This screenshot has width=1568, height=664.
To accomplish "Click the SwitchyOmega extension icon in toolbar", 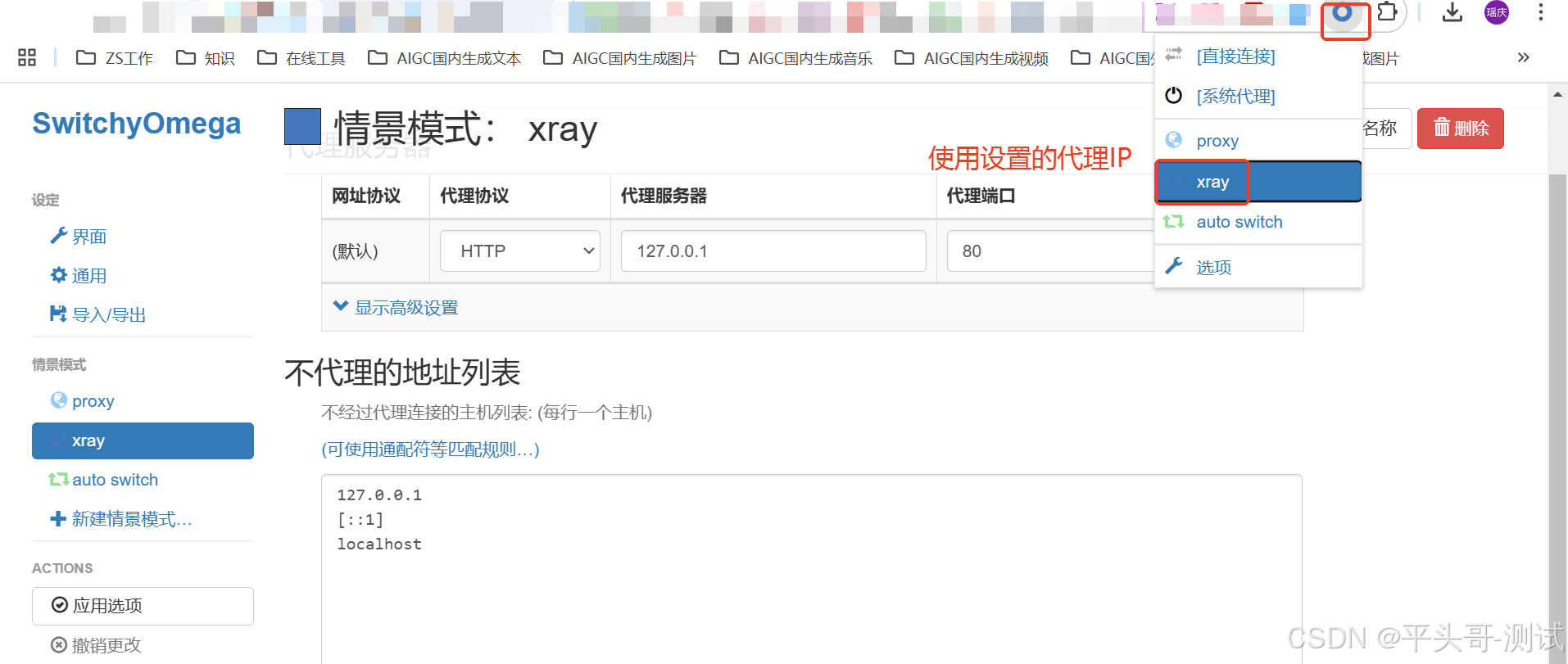I will coord(1342,12).
